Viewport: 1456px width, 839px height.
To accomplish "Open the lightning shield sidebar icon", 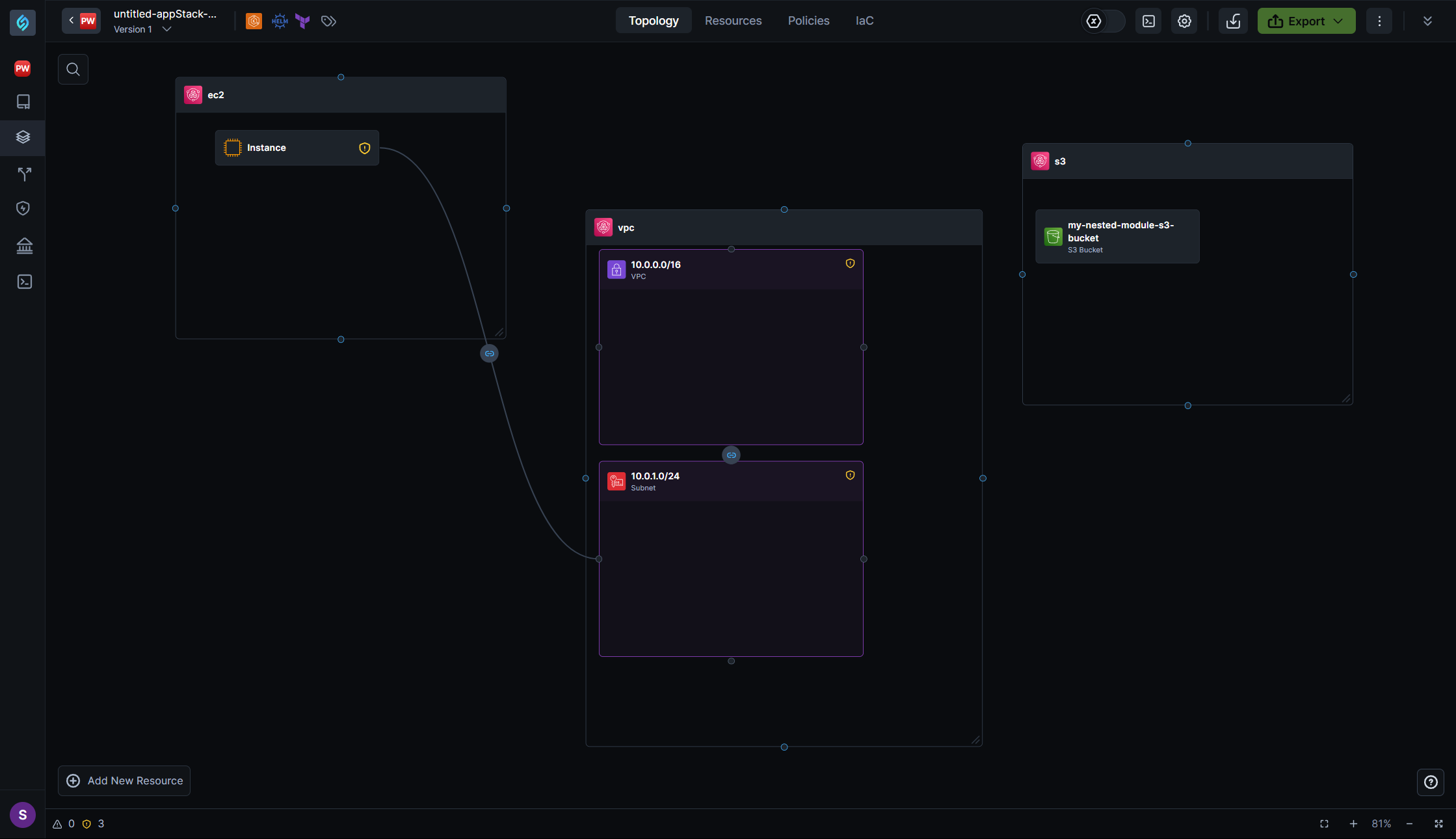I will point(23,208).
